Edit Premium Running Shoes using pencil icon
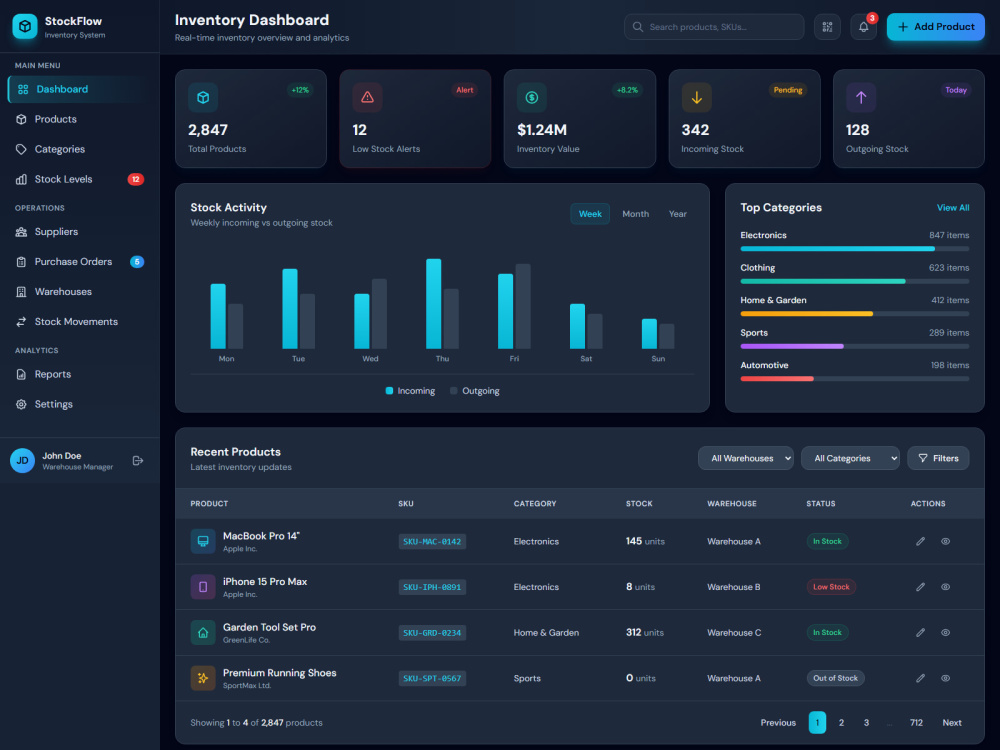 coord(920,678)
